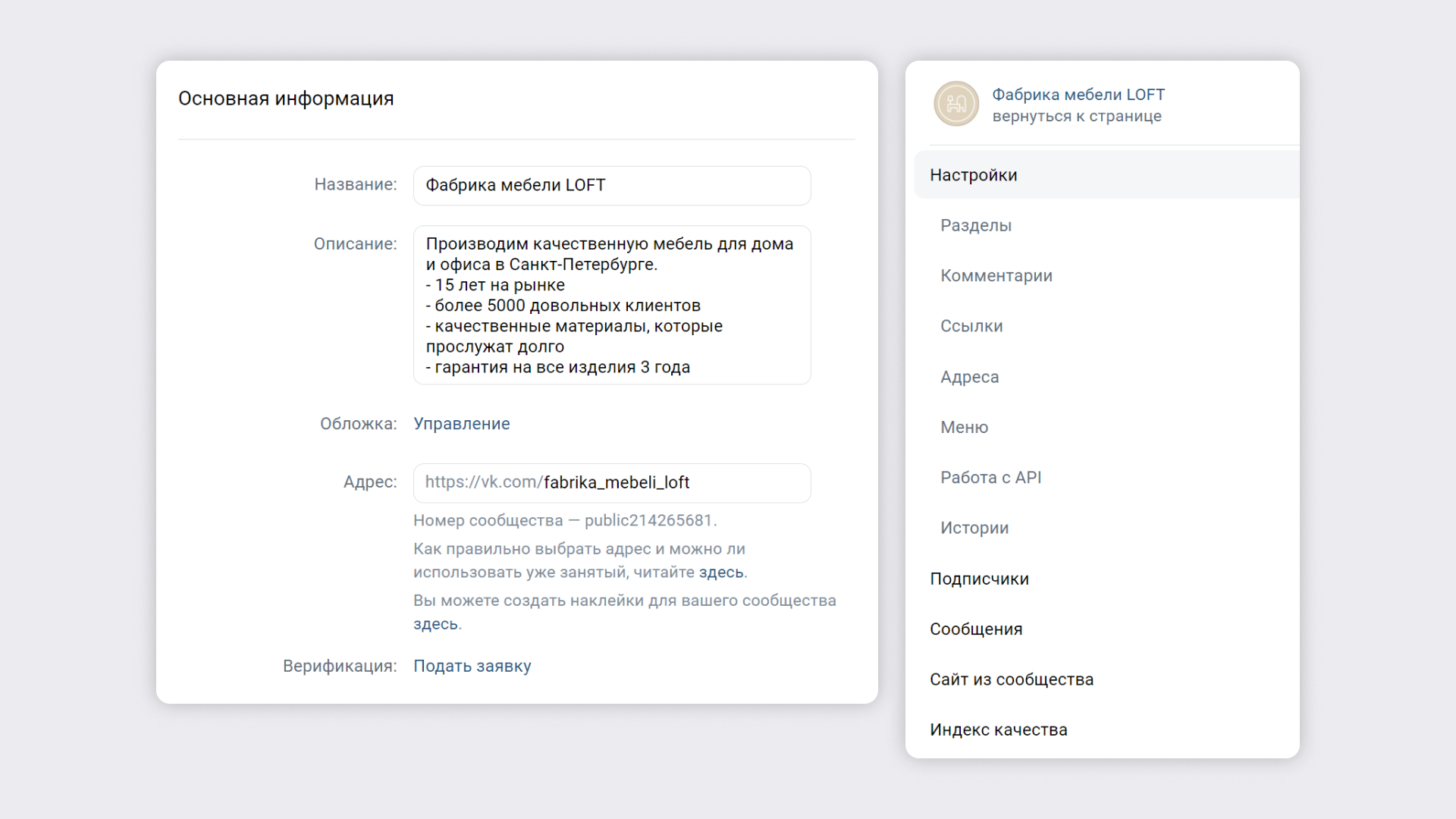The width and height of the screenshot is (1456, 819).
Task: Go to Ссылки settings
Action: pos(971,326)
